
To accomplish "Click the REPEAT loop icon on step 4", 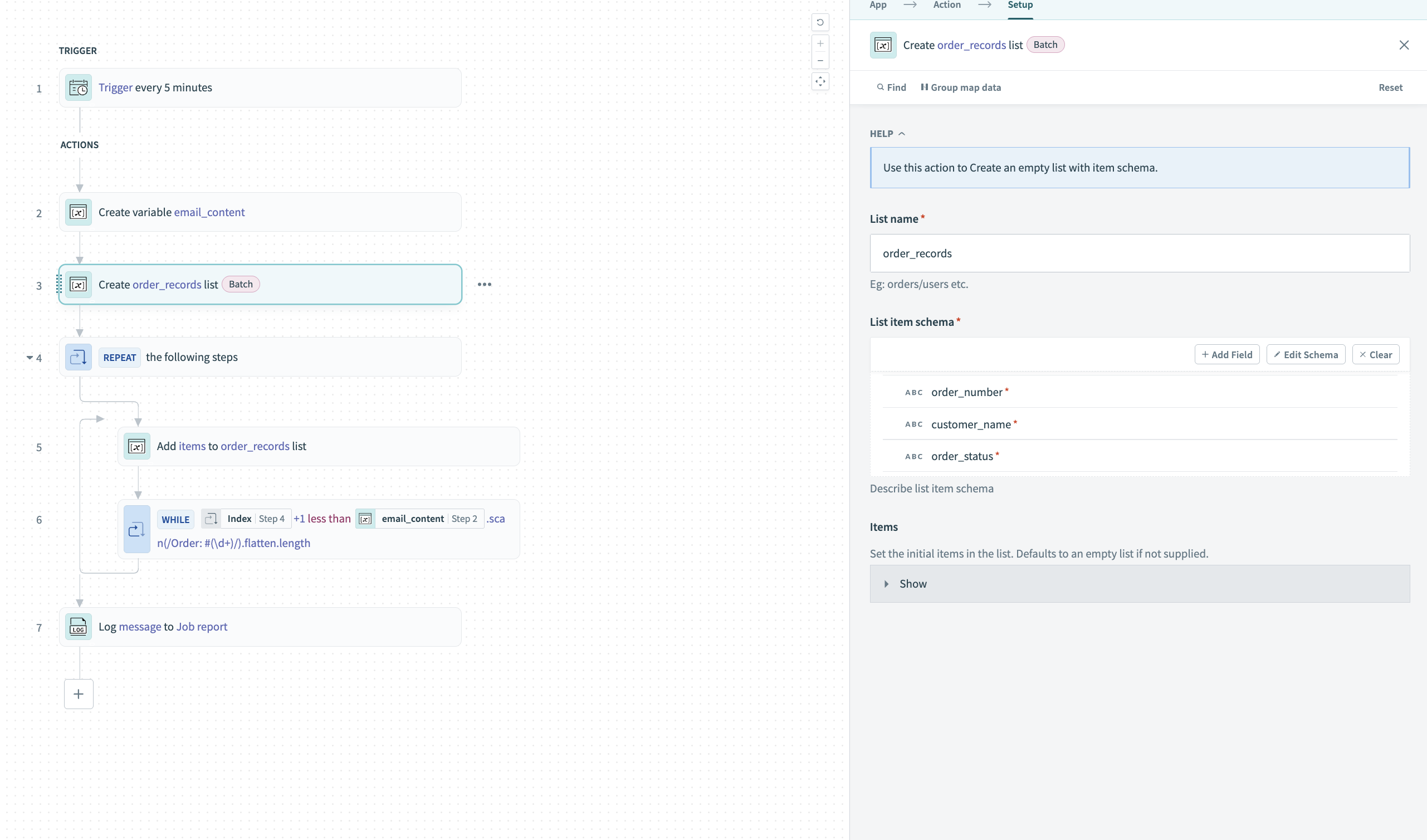I will (x=78, y=356).
